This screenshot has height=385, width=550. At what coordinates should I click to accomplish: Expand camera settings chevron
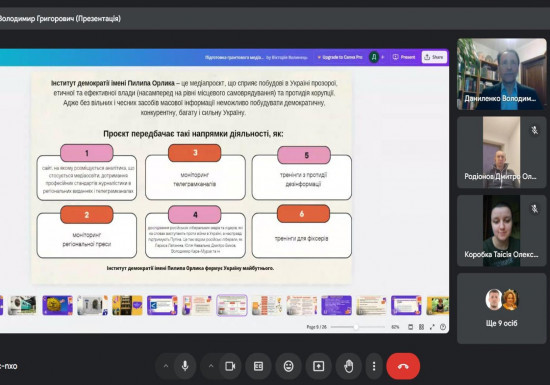point(211,366)
